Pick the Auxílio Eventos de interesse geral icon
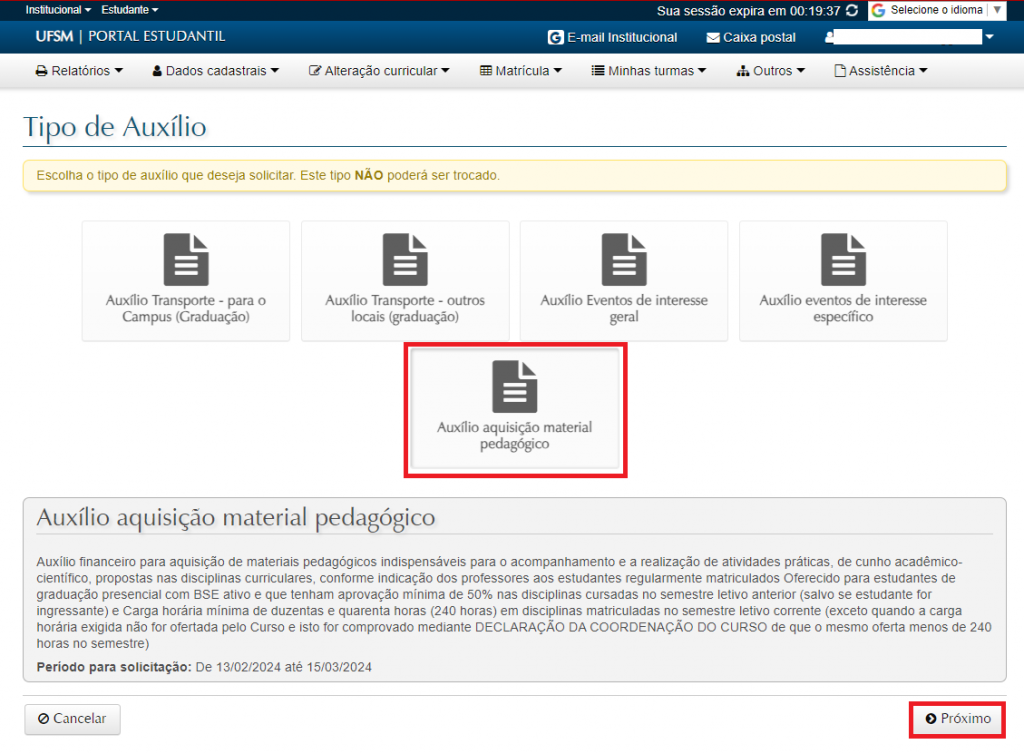Viewport: 1024px width, 754px height. click(624, 260)
